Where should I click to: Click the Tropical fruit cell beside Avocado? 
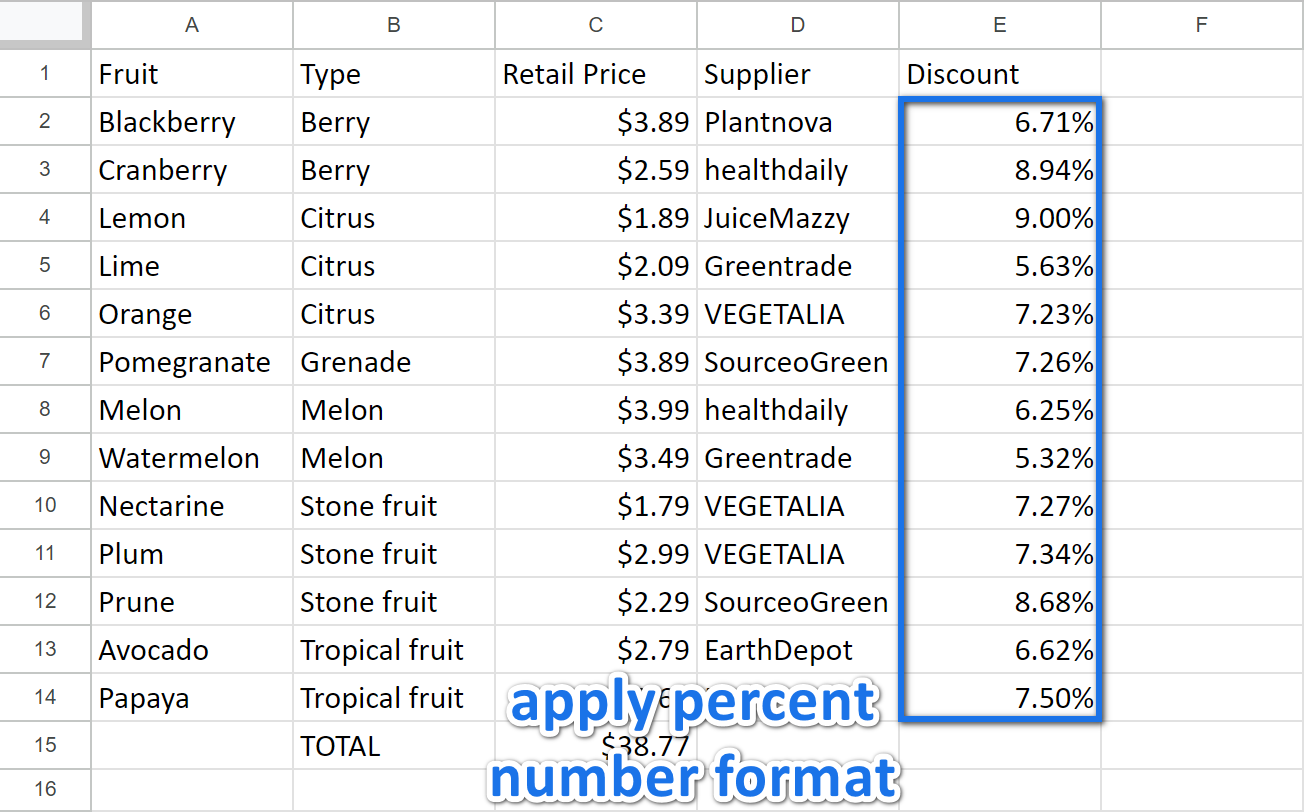tap(394, 650)
